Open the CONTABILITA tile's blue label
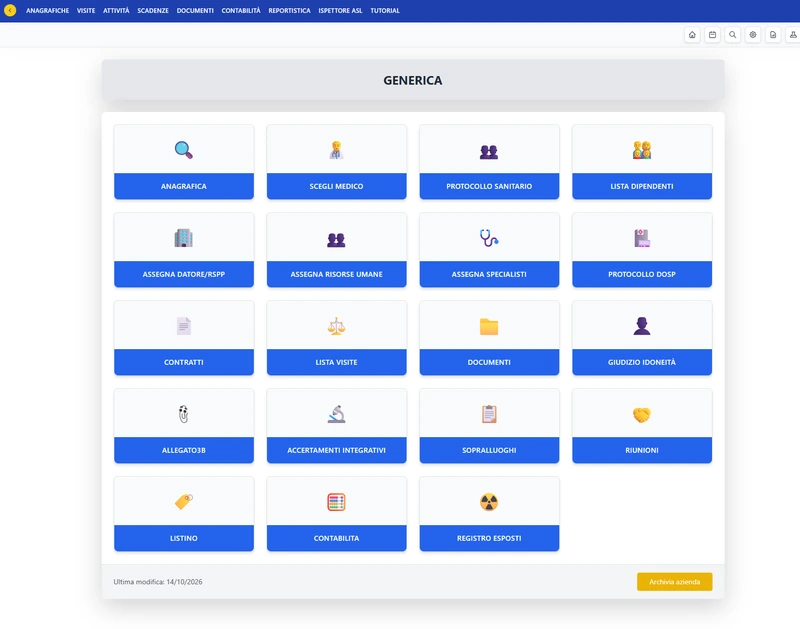 click(x=336, y=538)
